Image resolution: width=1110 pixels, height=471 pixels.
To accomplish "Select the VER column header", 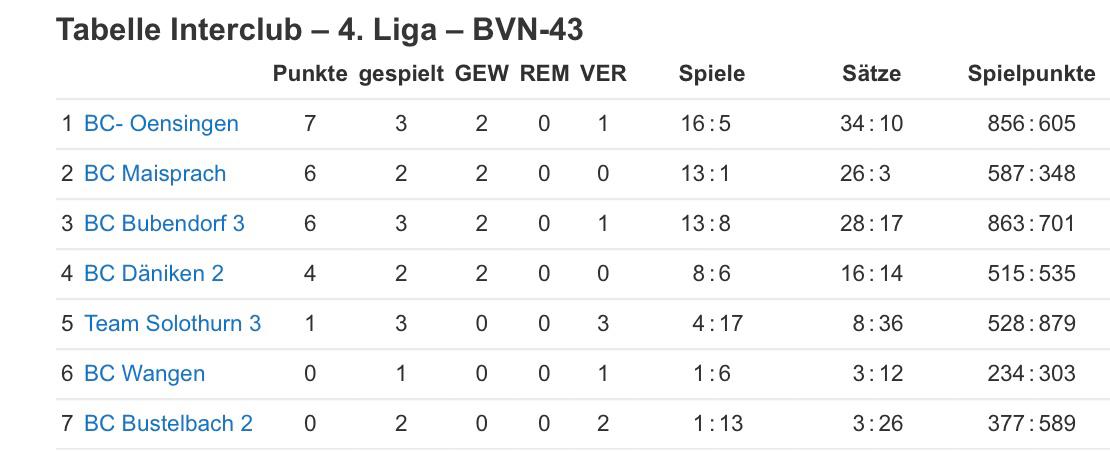I will tap(603, 74).
